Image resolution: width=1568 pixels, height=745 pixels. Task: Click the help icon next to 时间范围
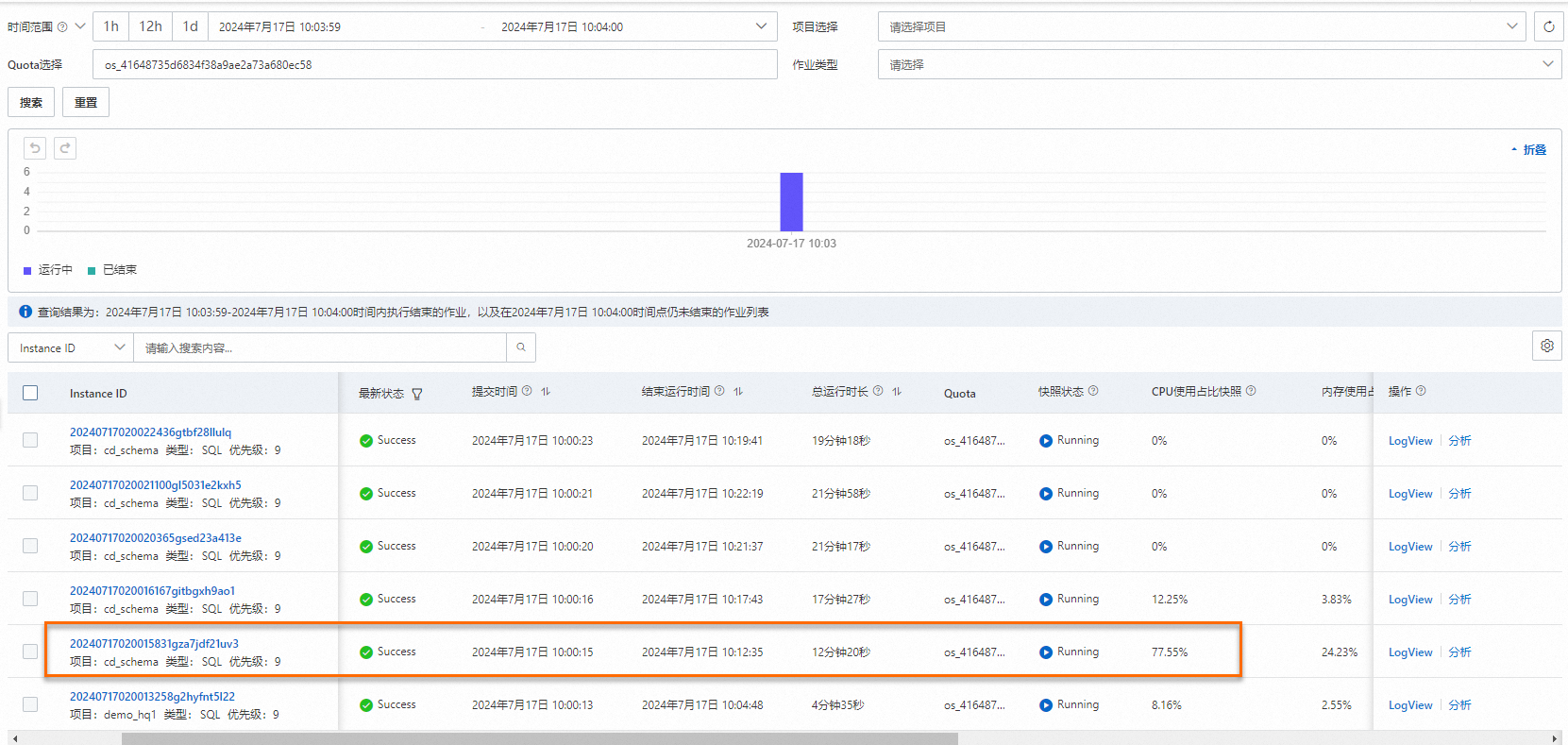click(x=62, y=26)
